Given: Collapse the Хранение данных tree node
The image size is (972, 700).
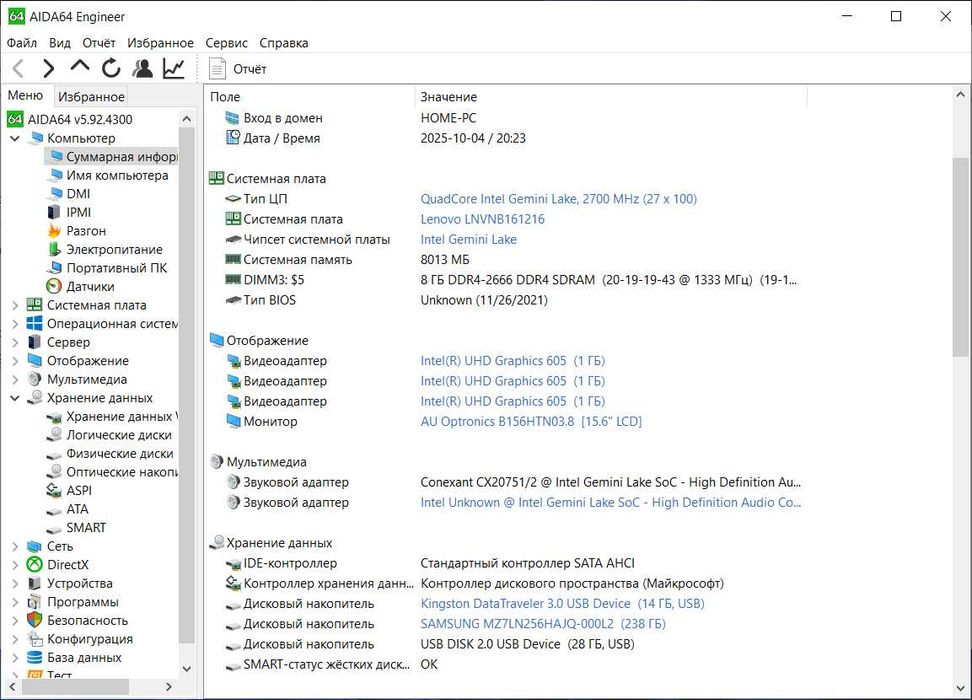Looking at the screenshot, I should pos(15,398).
